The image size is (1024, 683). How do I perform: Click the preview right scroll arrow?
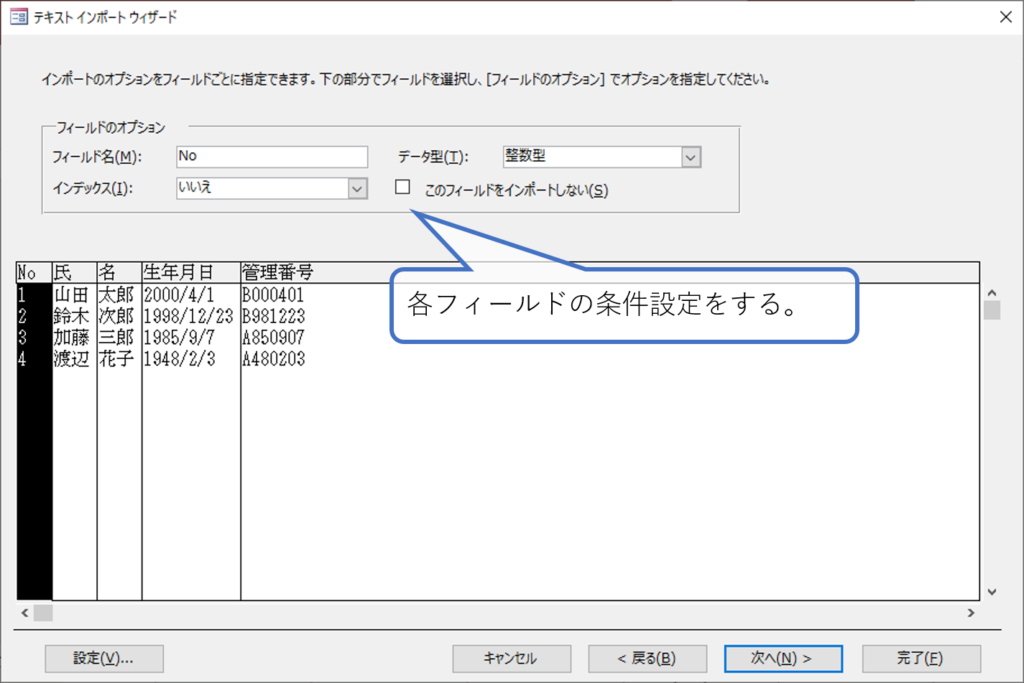coord(971,612)
